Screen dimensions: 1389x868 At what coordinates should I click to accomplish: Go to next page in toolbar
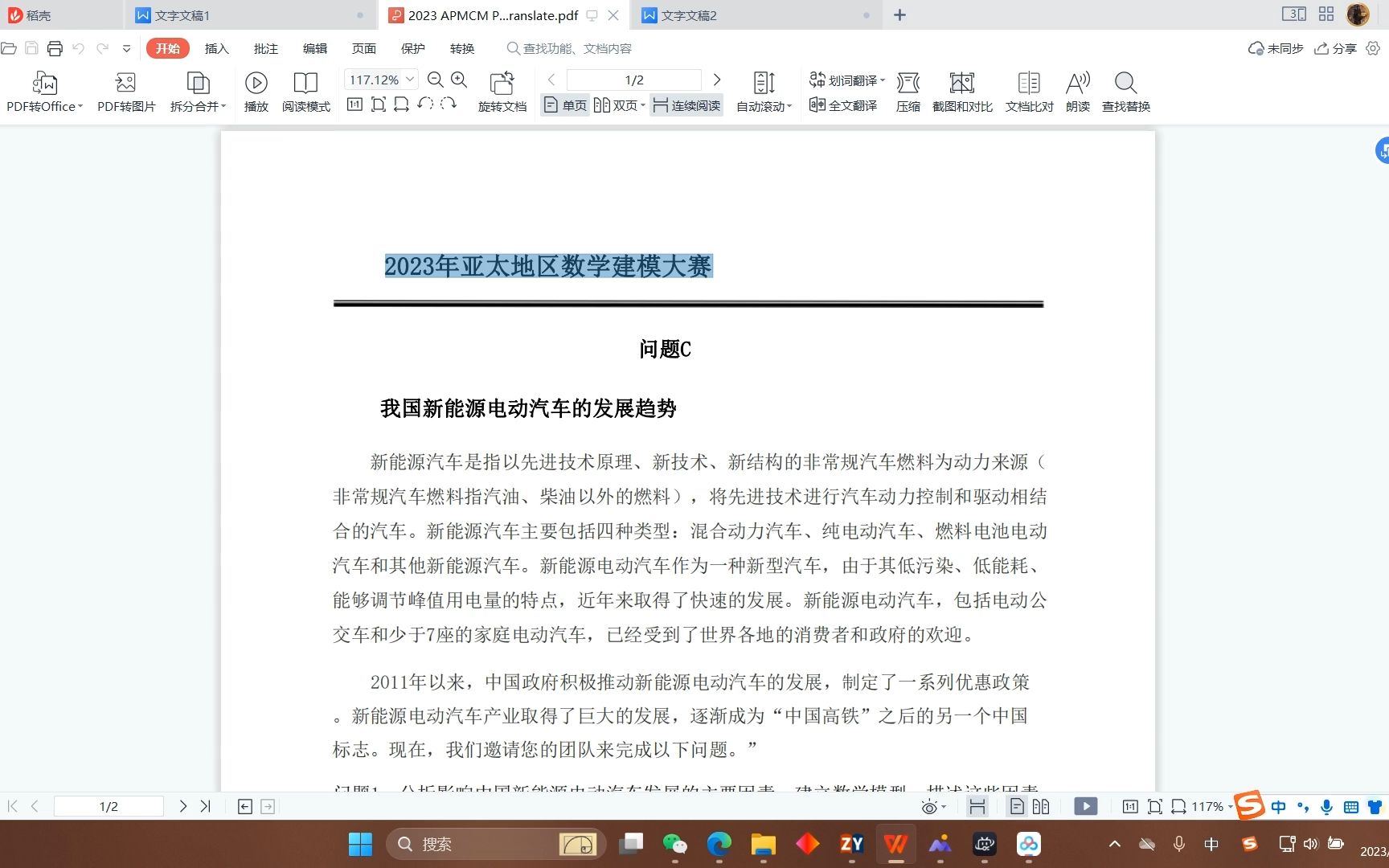click(x=717, y=80)
